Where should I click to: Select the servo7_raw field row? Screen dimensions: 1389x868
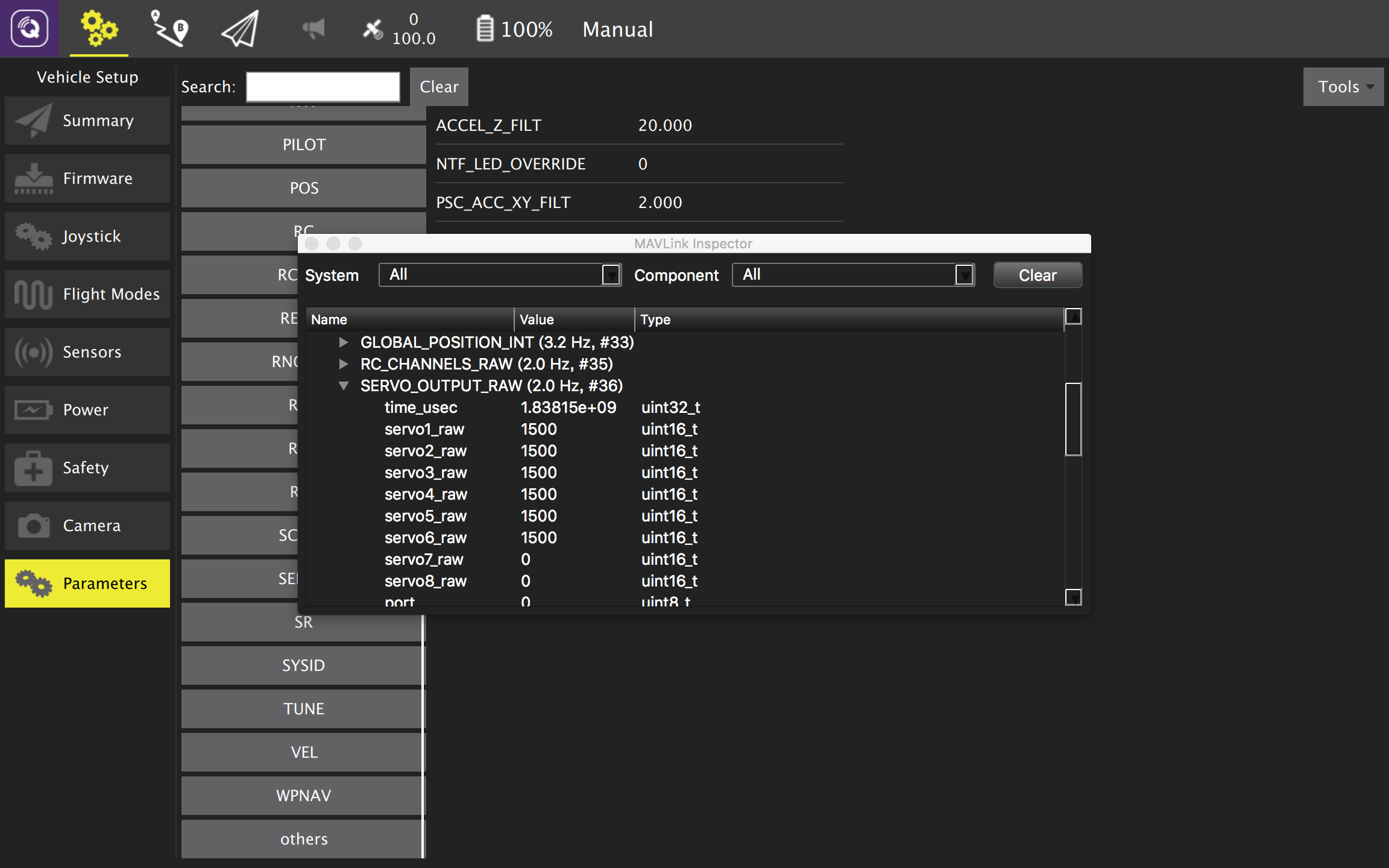[x=685, y=559]
